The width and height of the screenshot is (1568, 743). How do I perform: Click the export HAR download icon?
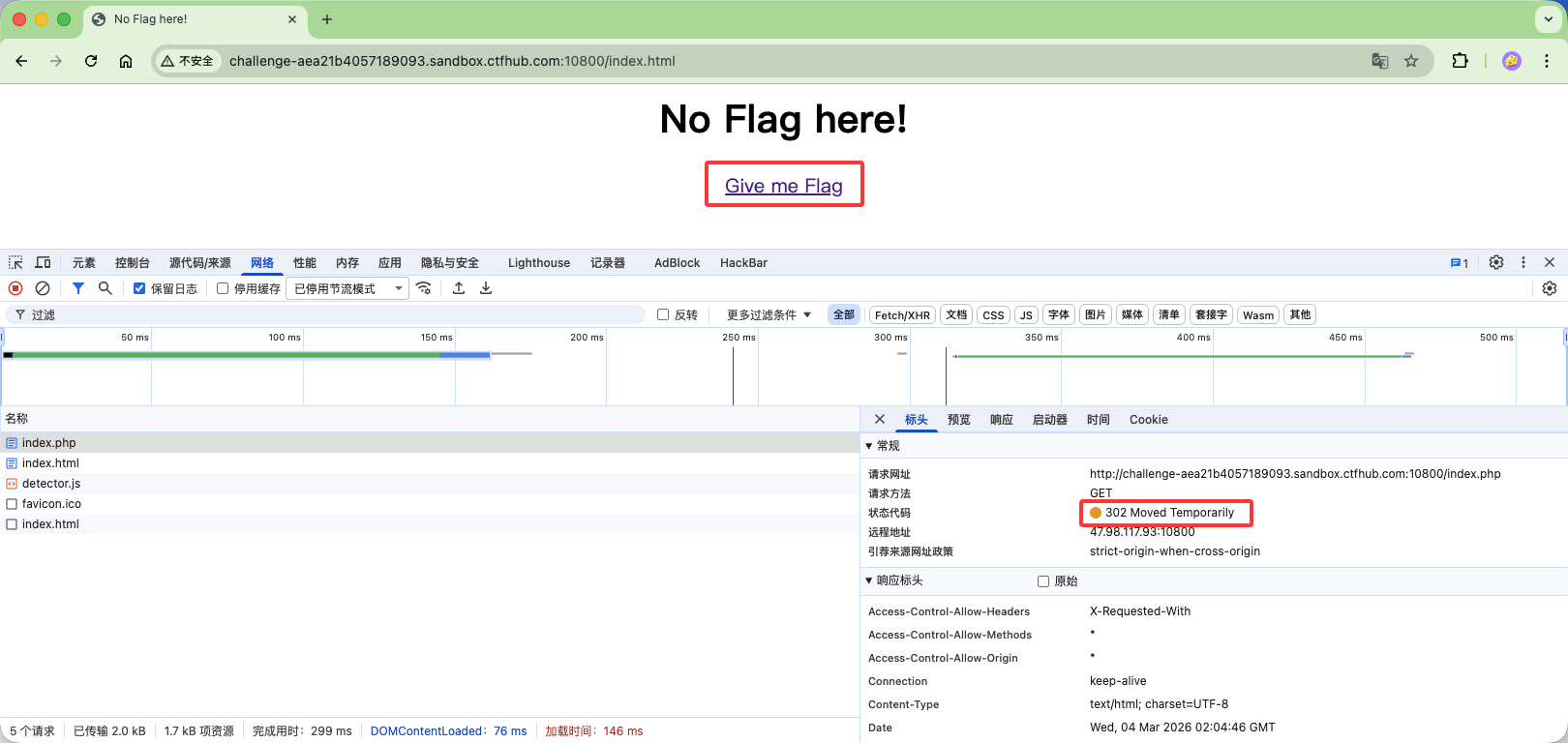(x=486, y=288)
